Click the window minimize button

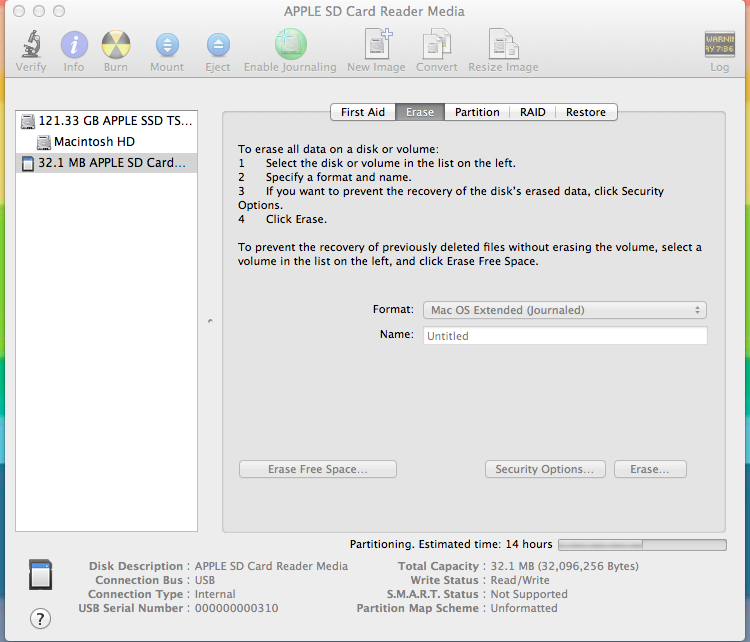pyautogui.click(x=39, y=11)
